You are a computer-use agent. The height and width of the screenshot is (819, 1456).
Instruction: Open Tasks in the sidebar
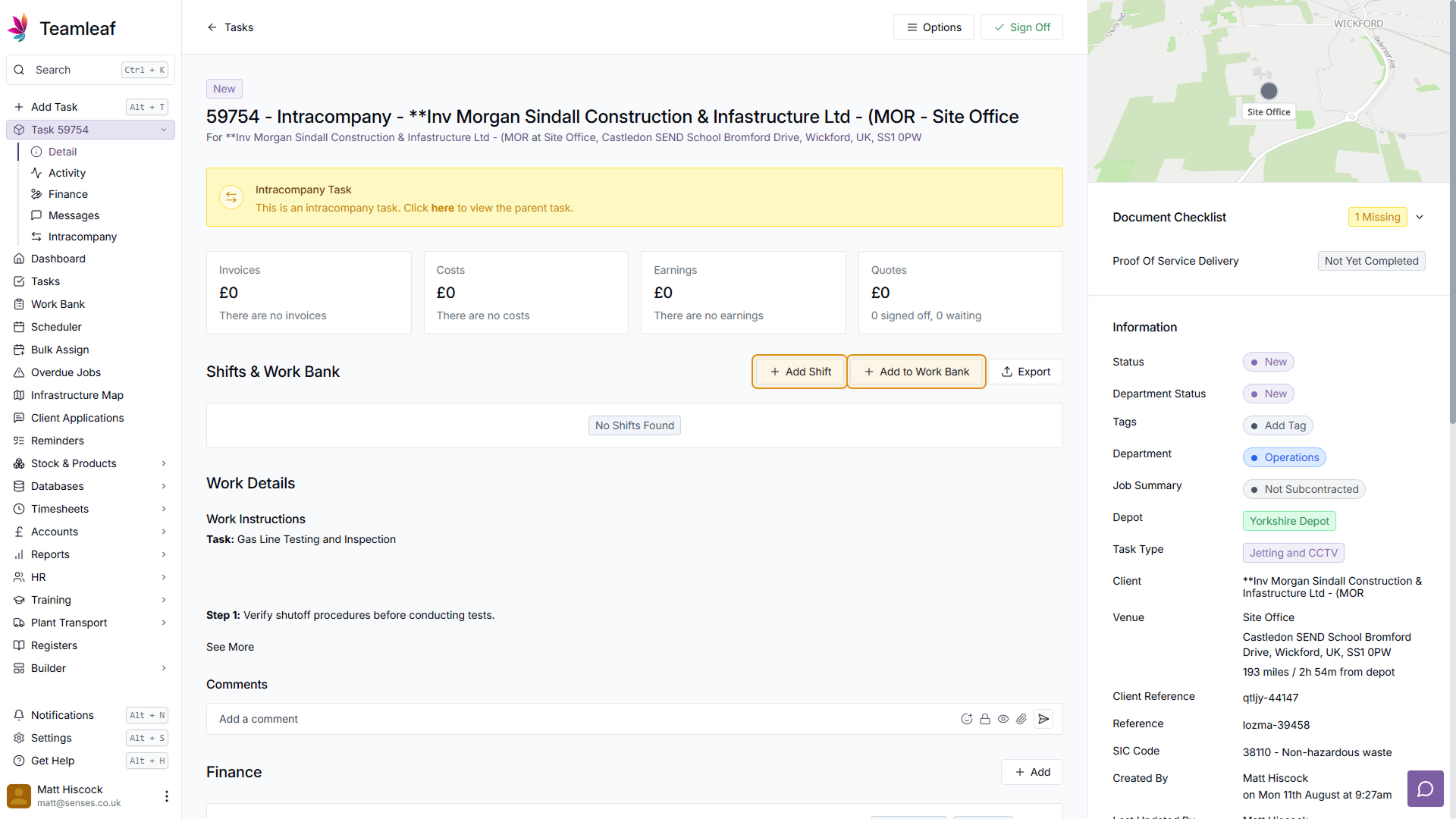(x=91, y=281)
